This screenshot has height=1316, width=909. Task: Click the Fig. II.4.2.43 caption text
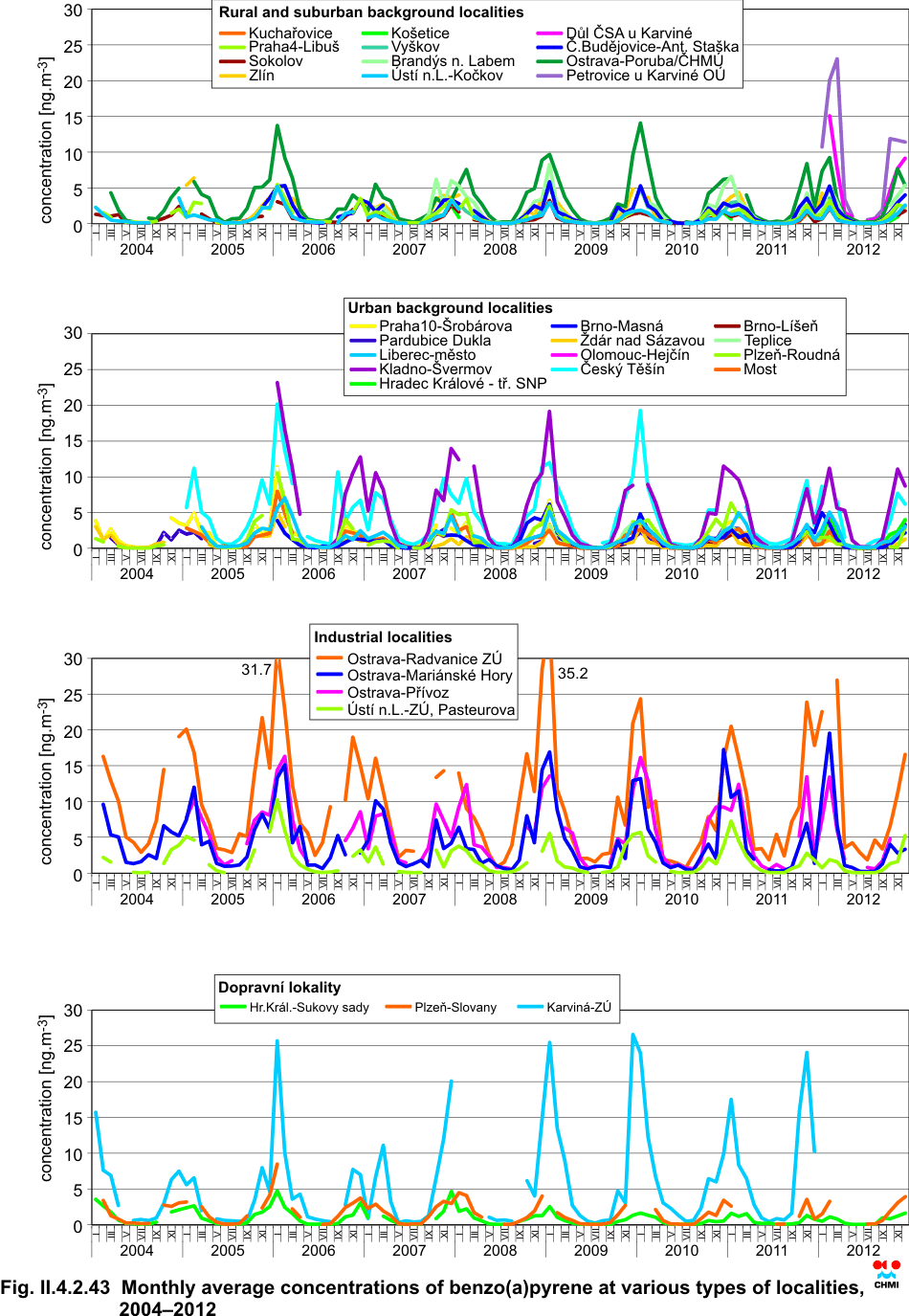click(431, 1298)
